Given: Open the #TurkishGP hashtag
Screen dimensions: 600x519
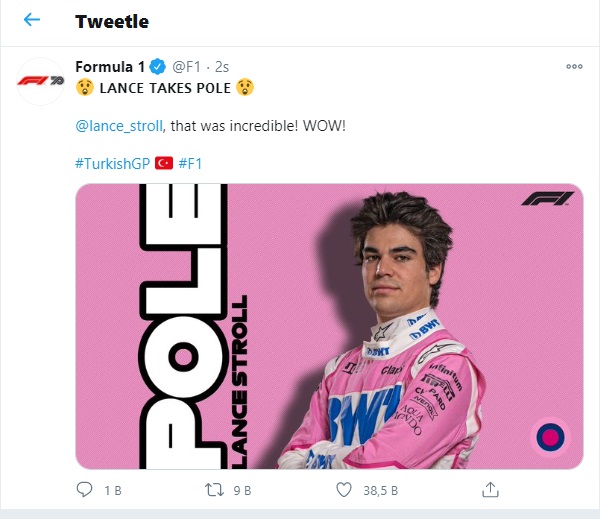Looking at the screenshot, I should (x=113, y=163).
